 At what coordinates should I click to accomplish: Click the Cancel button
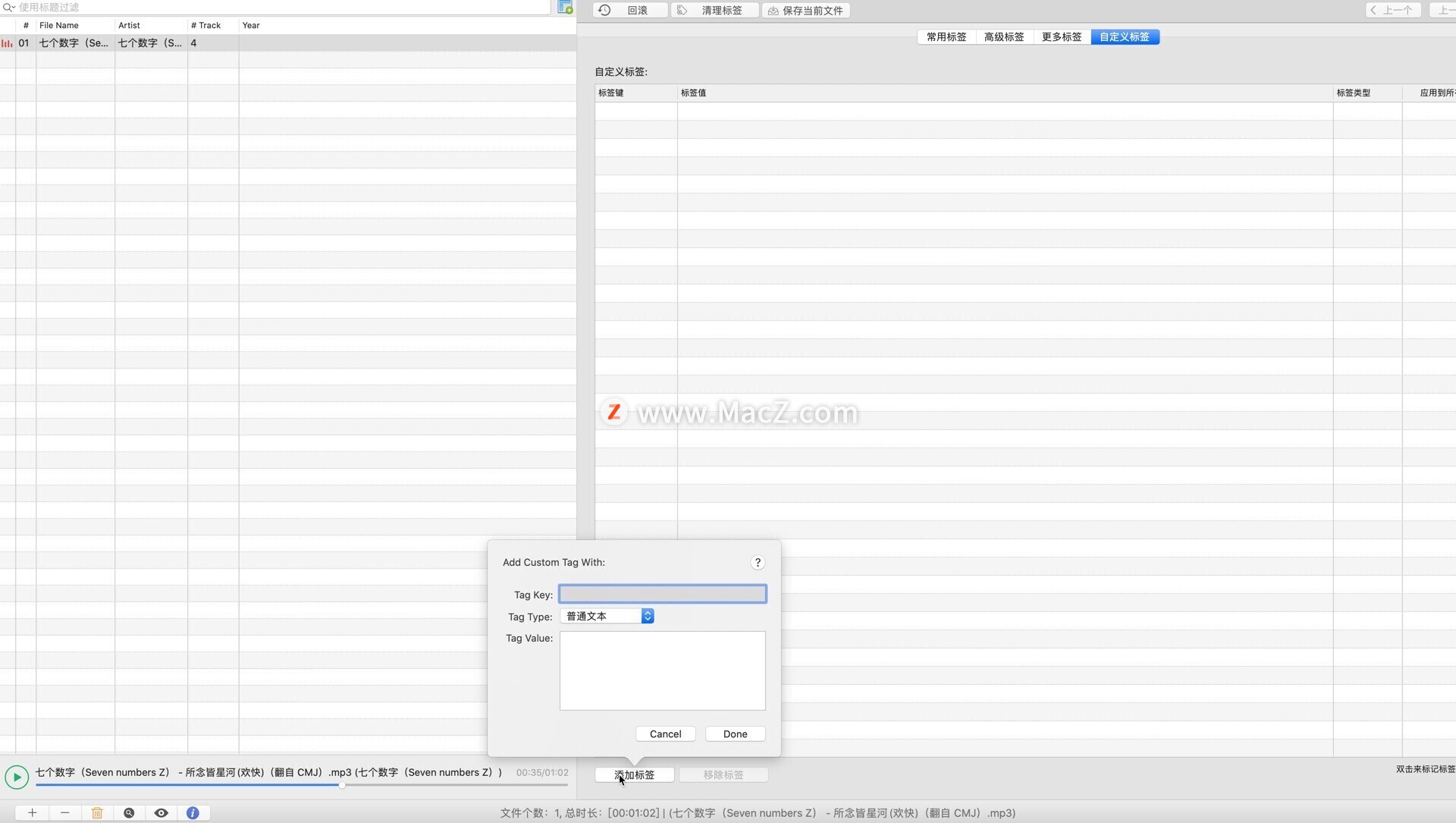(665, 733)
